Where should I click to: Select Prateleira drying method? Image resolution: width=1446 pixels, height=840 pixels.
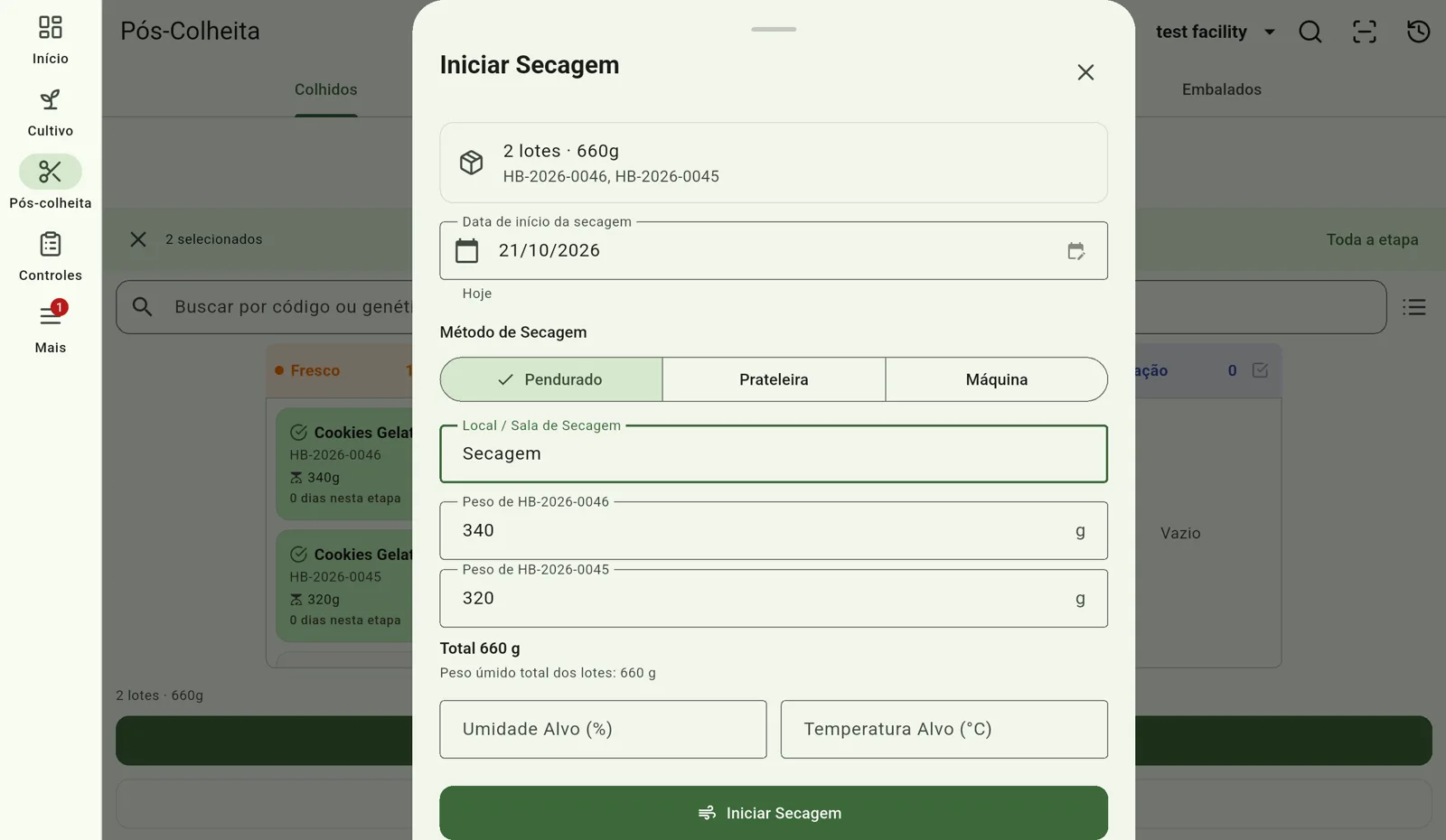click(774, 379)
